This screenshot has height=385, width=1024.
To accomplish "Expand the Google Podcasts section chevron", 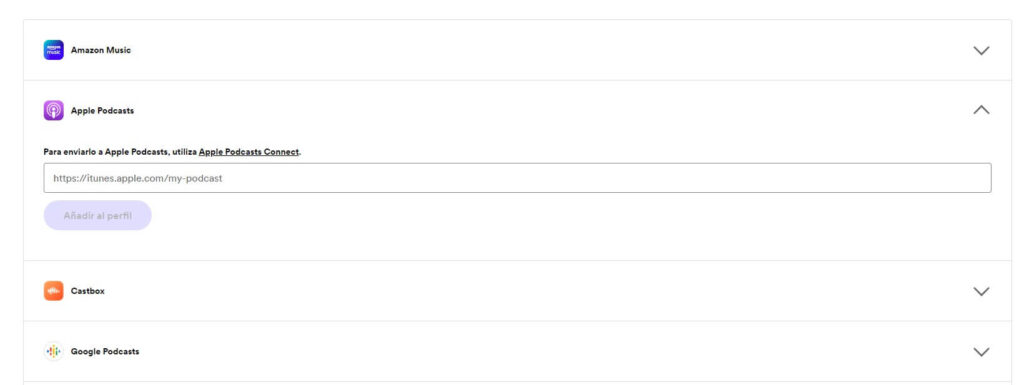I will (x=981, y=351).
